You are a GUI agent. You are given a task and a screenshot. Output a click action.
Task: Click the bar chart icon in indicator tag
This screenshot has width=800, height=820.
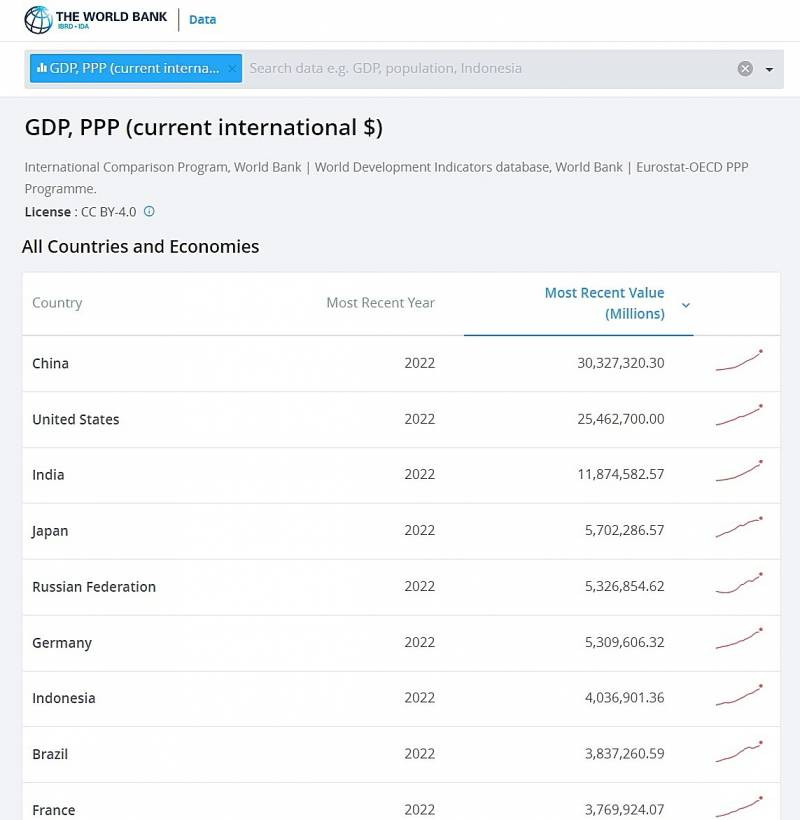42,68
